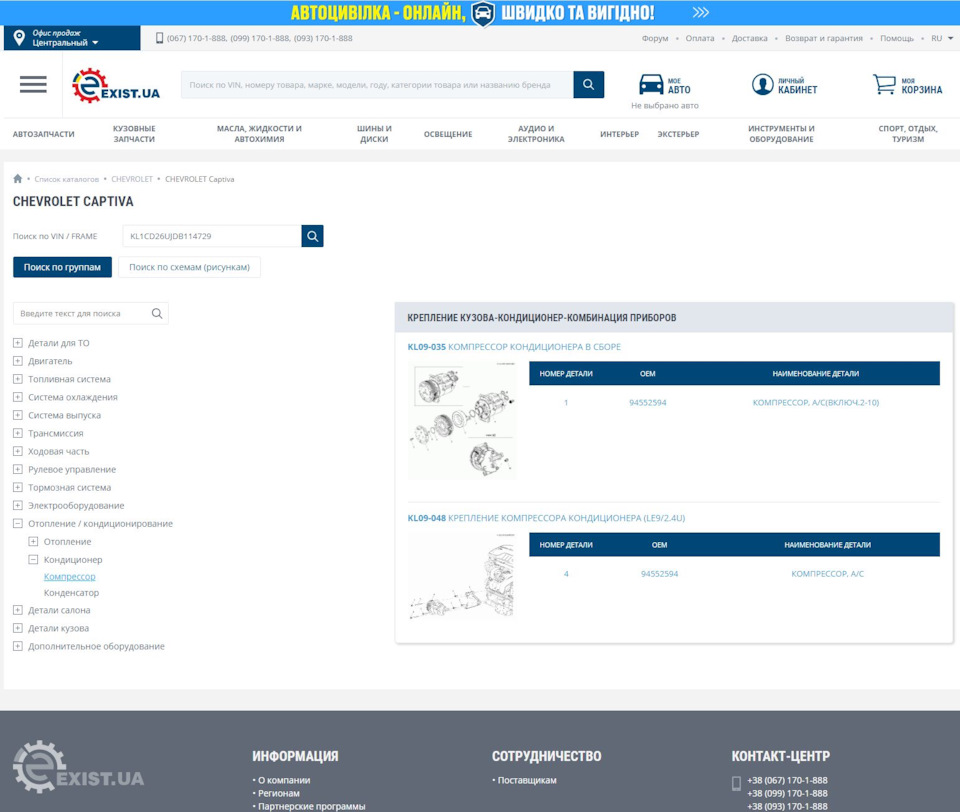Click the Автоцивілка top banner

click(x=480, y=12)
